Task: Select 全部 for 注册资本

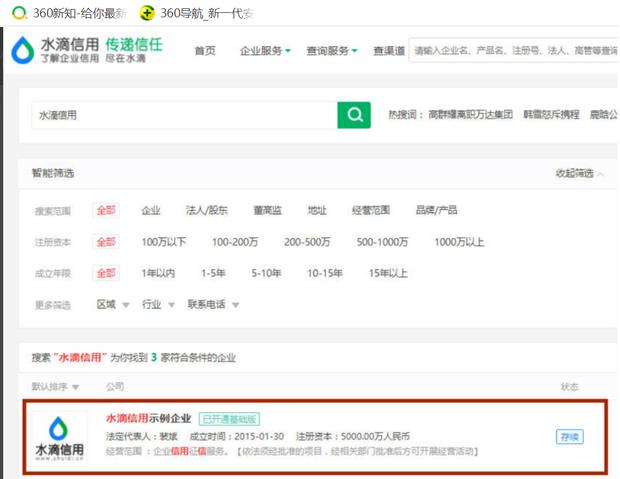Action: [x=106, y=242]
